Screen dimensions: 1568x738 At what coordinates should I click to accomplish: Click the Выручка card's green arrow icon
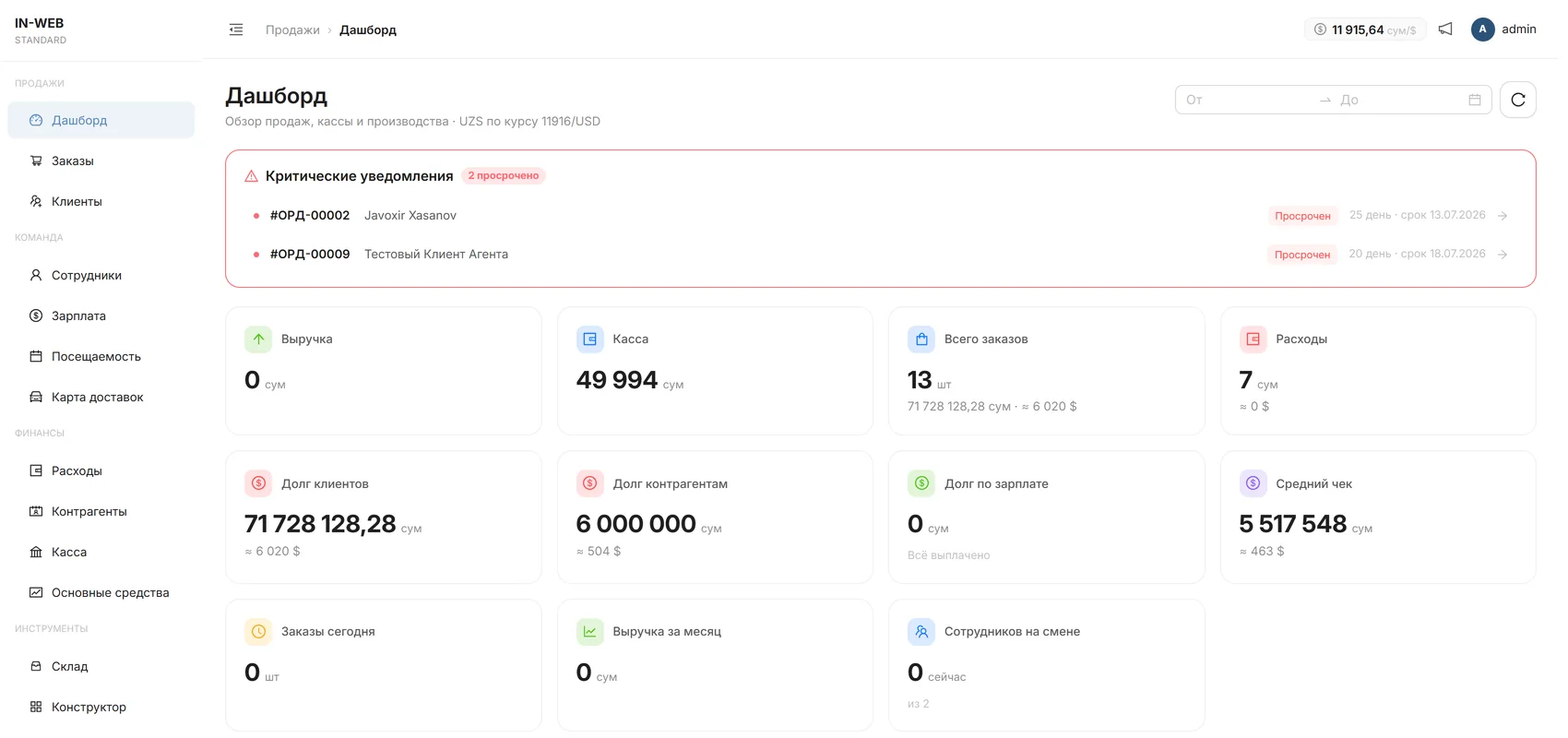tap(258, 339)
